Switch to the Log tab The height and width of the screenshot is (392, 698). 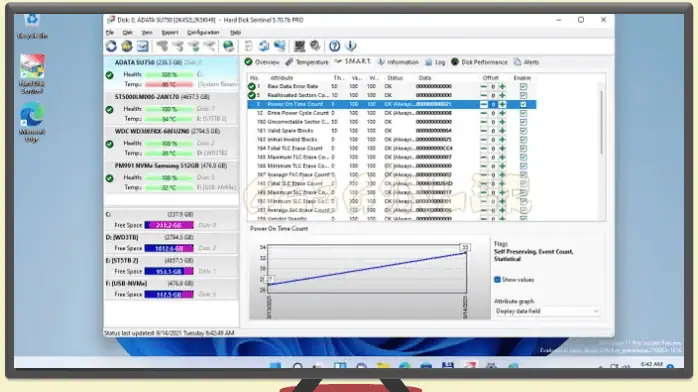[435, 62]
